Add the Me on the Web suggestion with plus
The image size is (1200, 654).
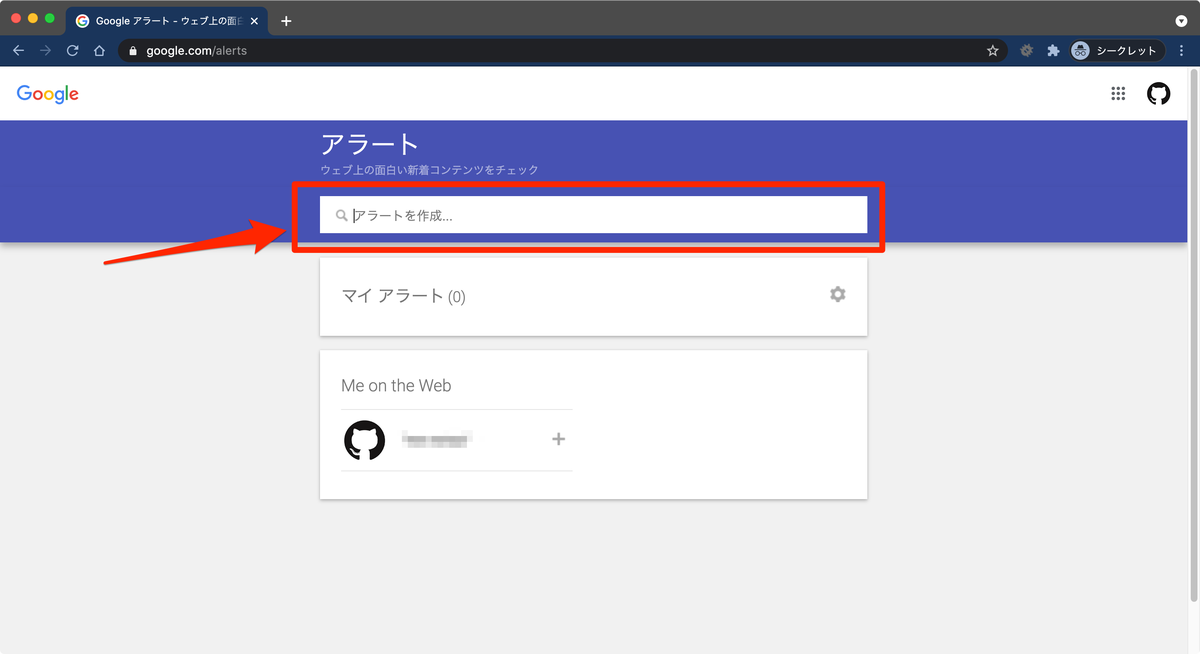(x=559, y=439)
